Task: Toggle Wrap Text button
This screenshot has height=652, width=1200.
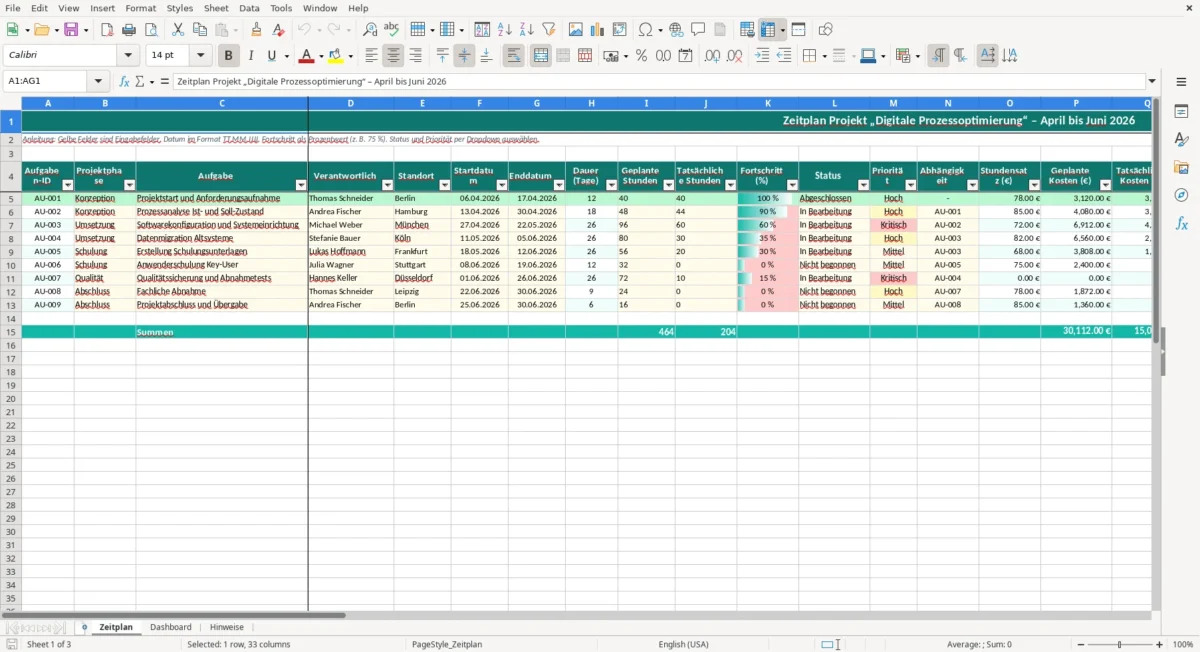Action: 514,56
